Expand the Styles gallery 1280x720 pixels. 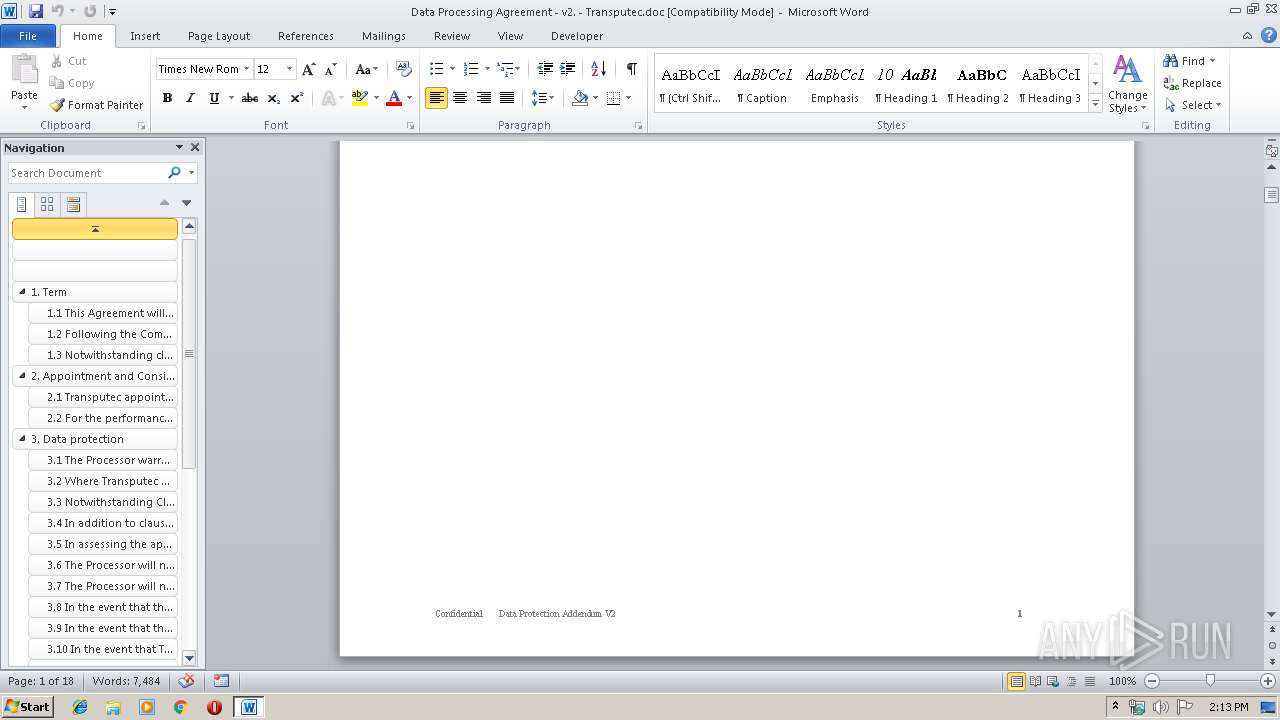click(x=1096, y=104)
